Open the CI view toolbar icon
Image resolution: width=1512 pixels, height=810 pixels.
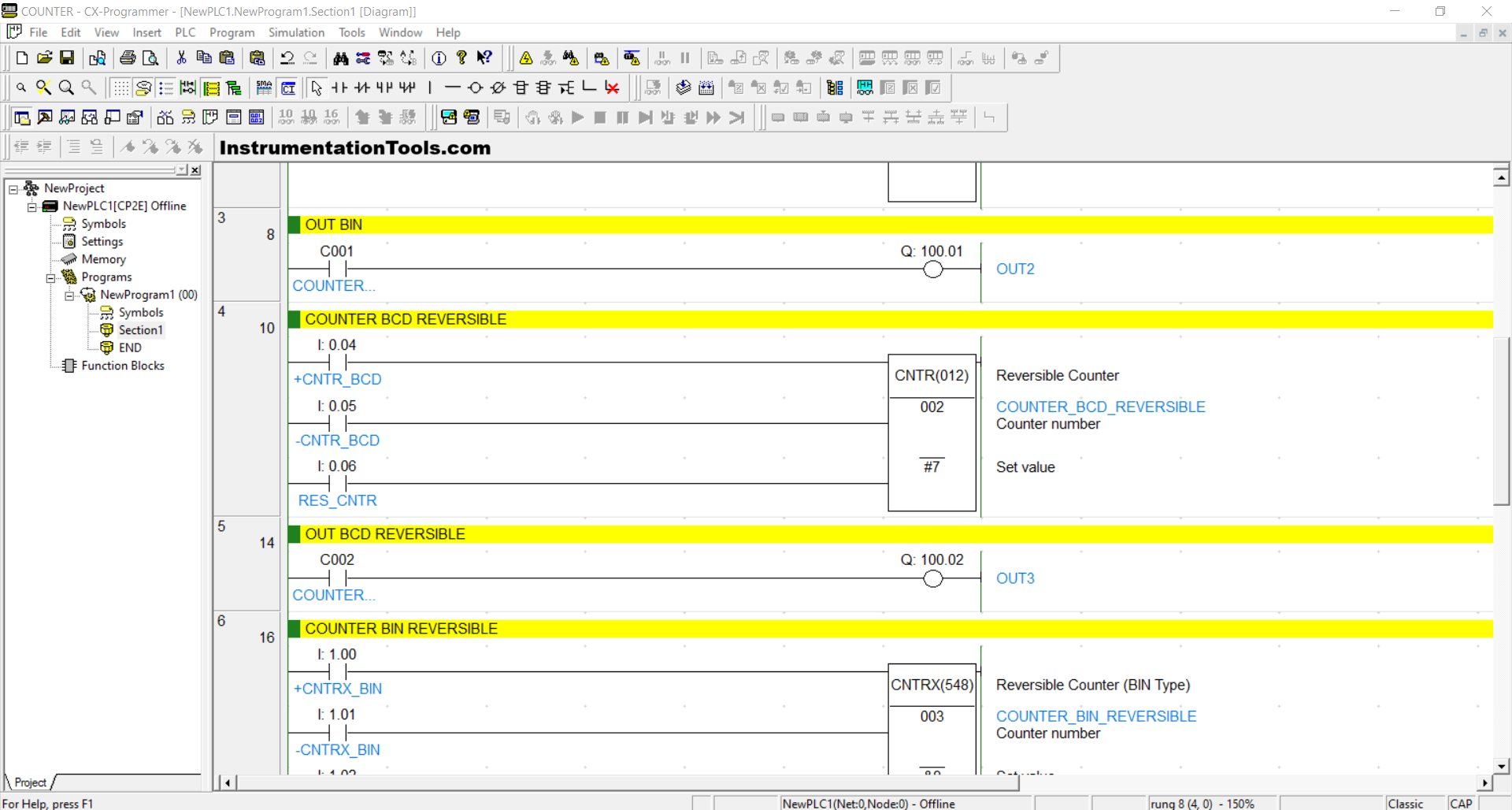pyautogui.click(x=289, y=87)
